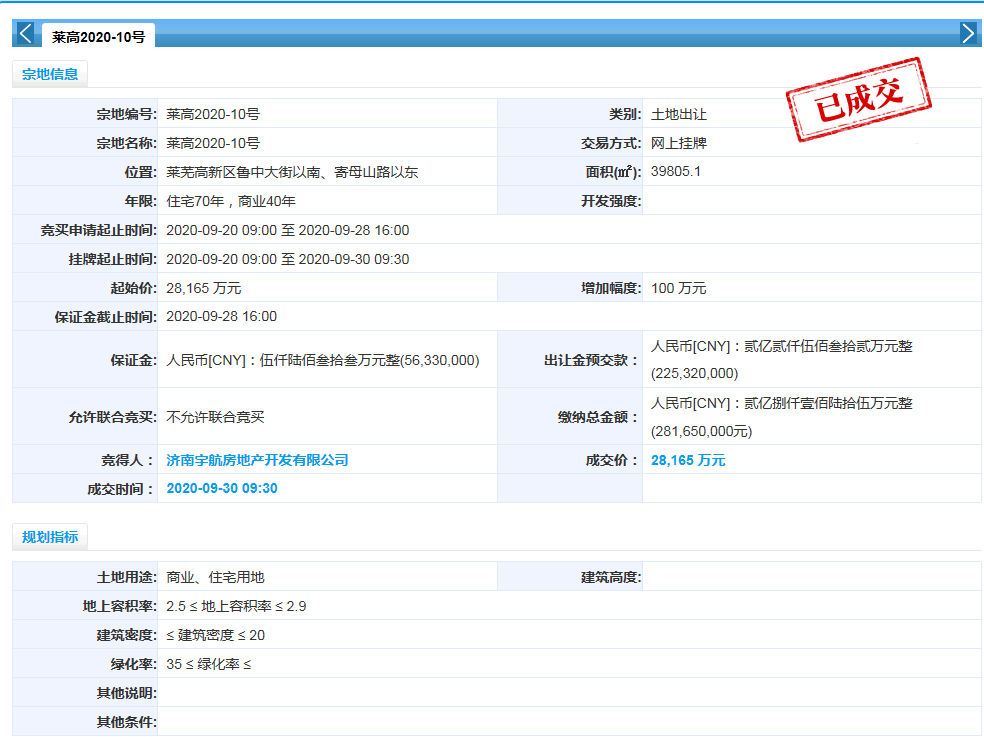Click the 起始价 value 28,165 万元
The height and width of the screenshot is (737, 984).
click(x=204, y=288)
